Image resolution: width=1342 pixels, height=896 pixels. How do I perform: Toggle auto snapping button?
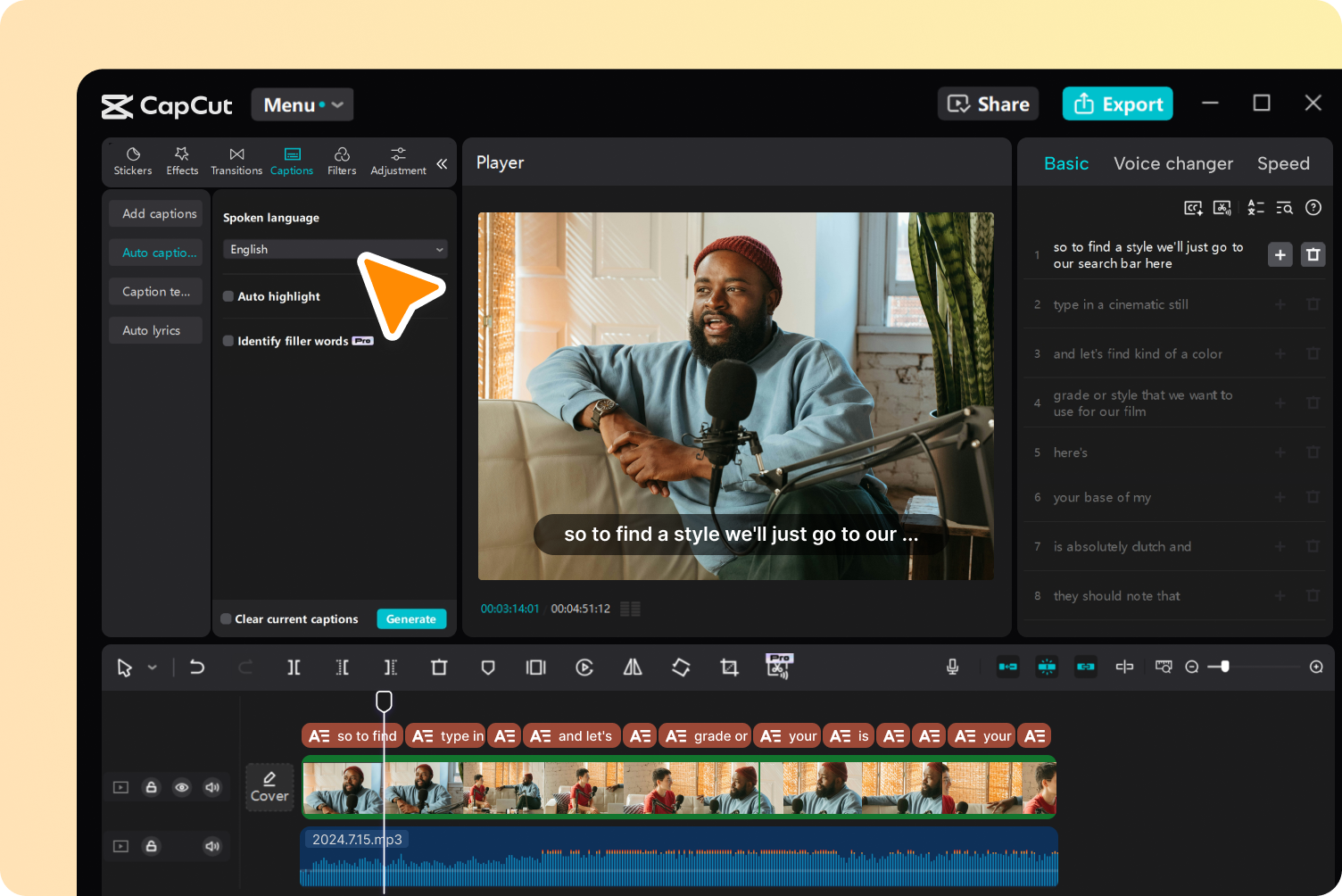pos(1047,667)
